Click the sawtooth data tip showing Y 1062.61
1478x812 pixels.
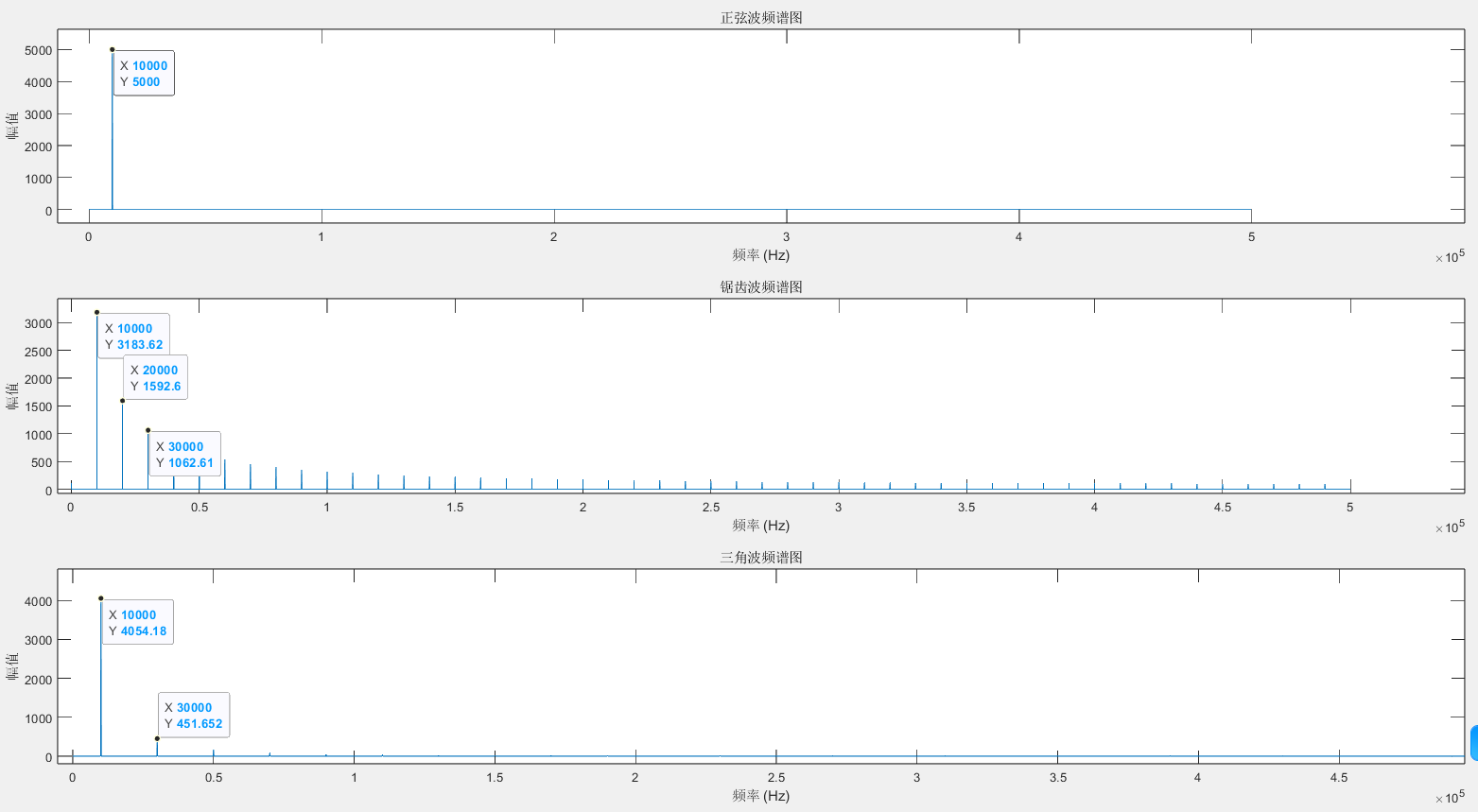(x=184, y=455)
